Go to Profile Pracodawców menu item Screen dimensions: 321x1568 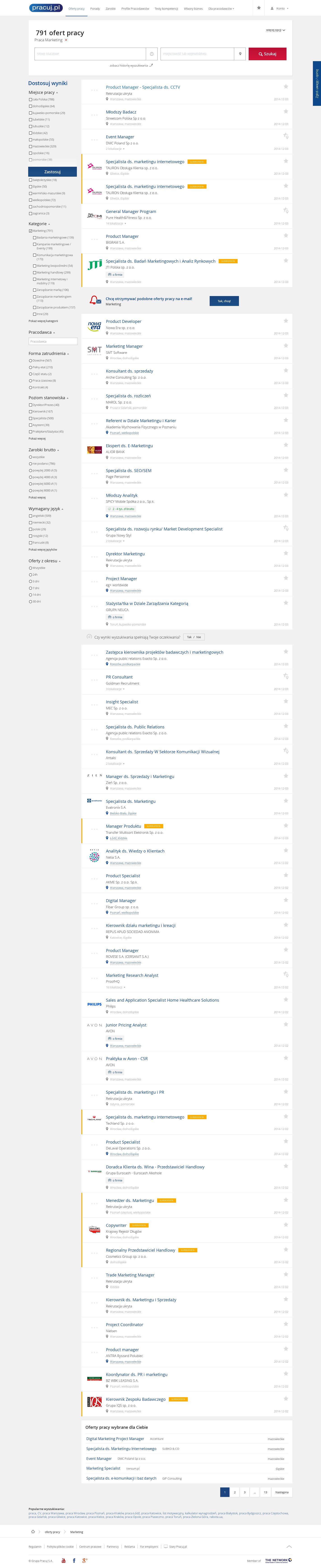click(135, 9)
